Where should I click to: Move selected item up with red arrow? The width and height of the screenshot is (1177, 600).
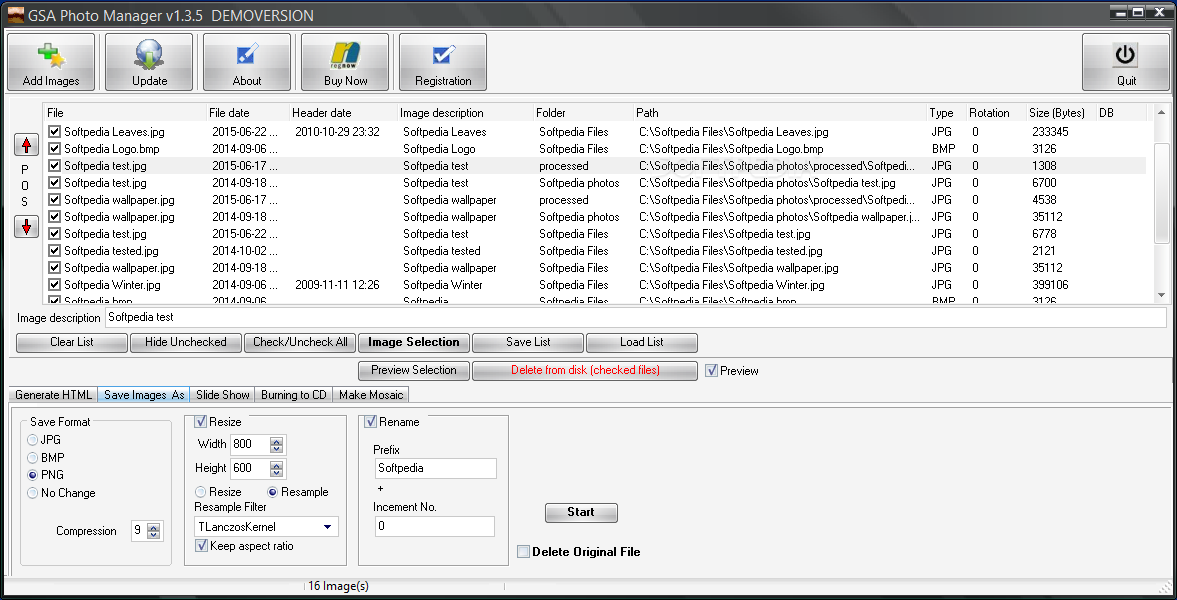pyautogui.click(x=26, y=145)
